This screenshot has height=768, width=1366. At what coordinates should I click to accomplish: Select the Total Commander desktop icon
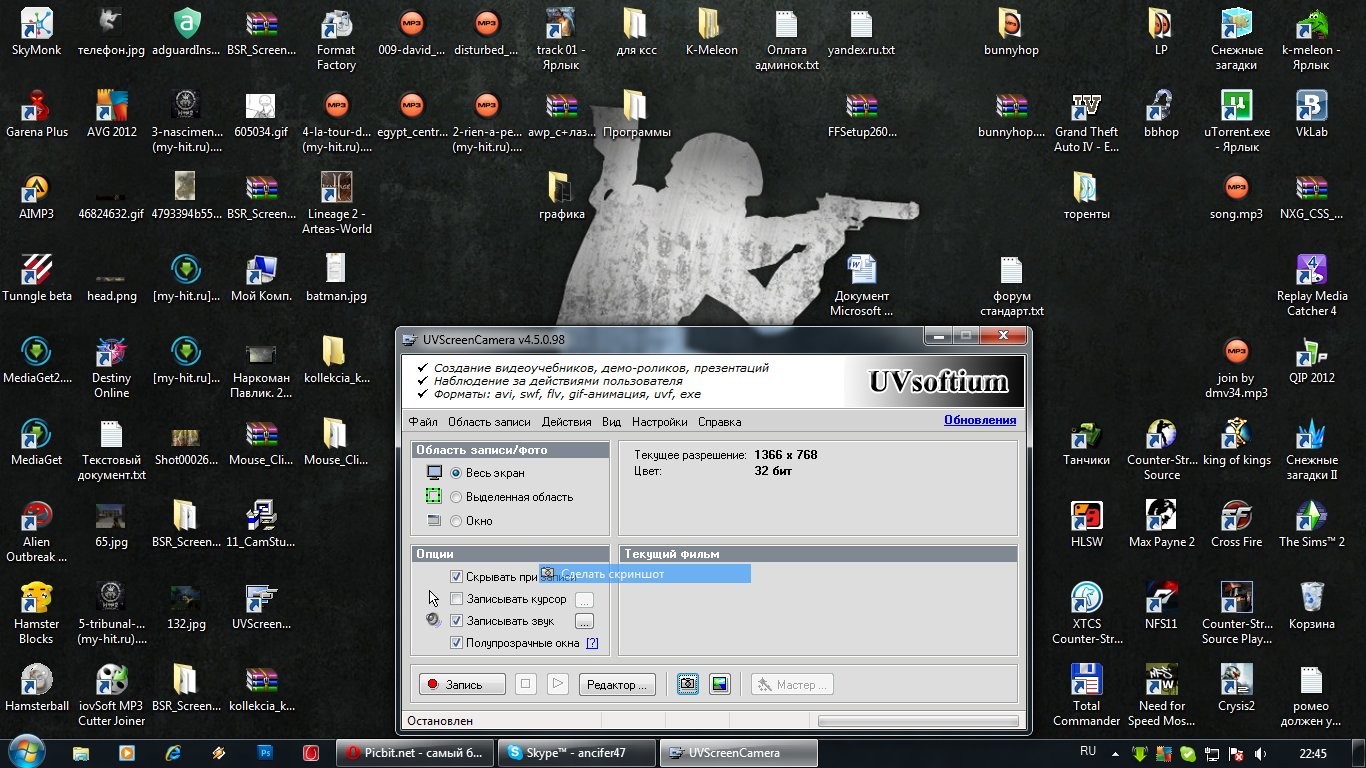(1086, 696)
